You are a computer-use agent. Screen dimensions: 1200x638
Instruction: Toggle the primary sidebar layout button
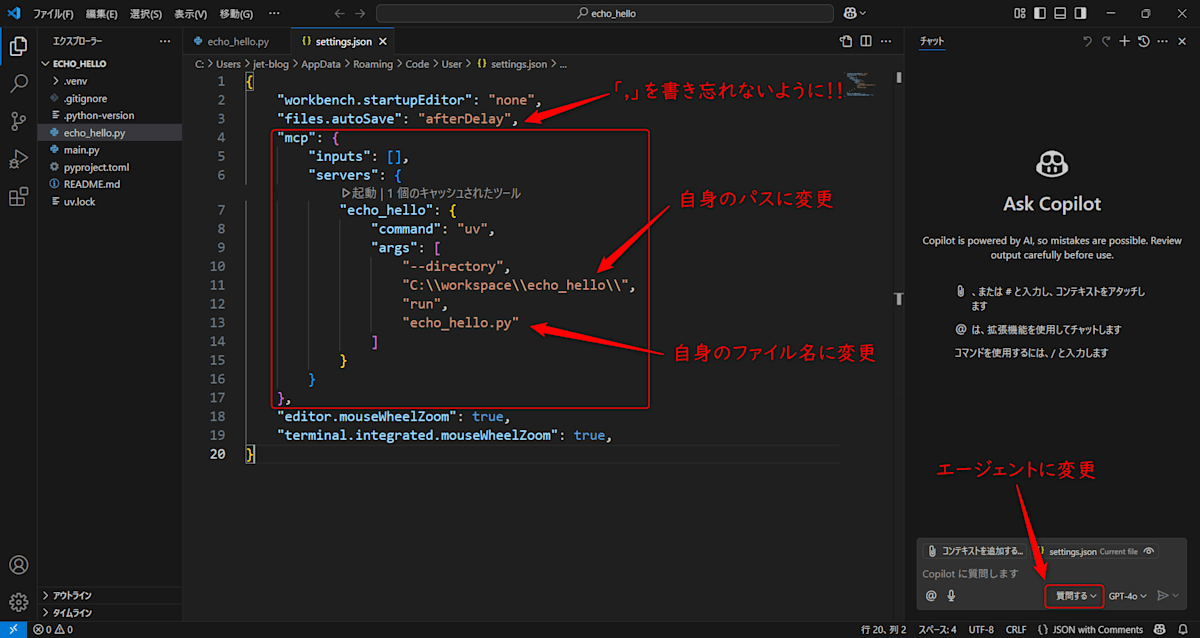point(1040,13)
